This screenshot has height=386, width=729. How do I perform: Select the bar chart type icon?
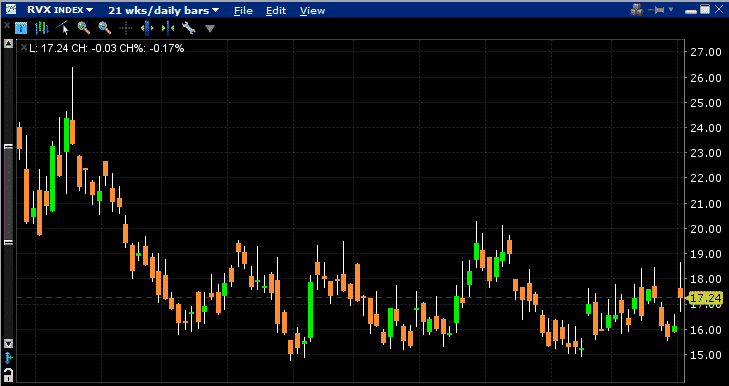42,28
